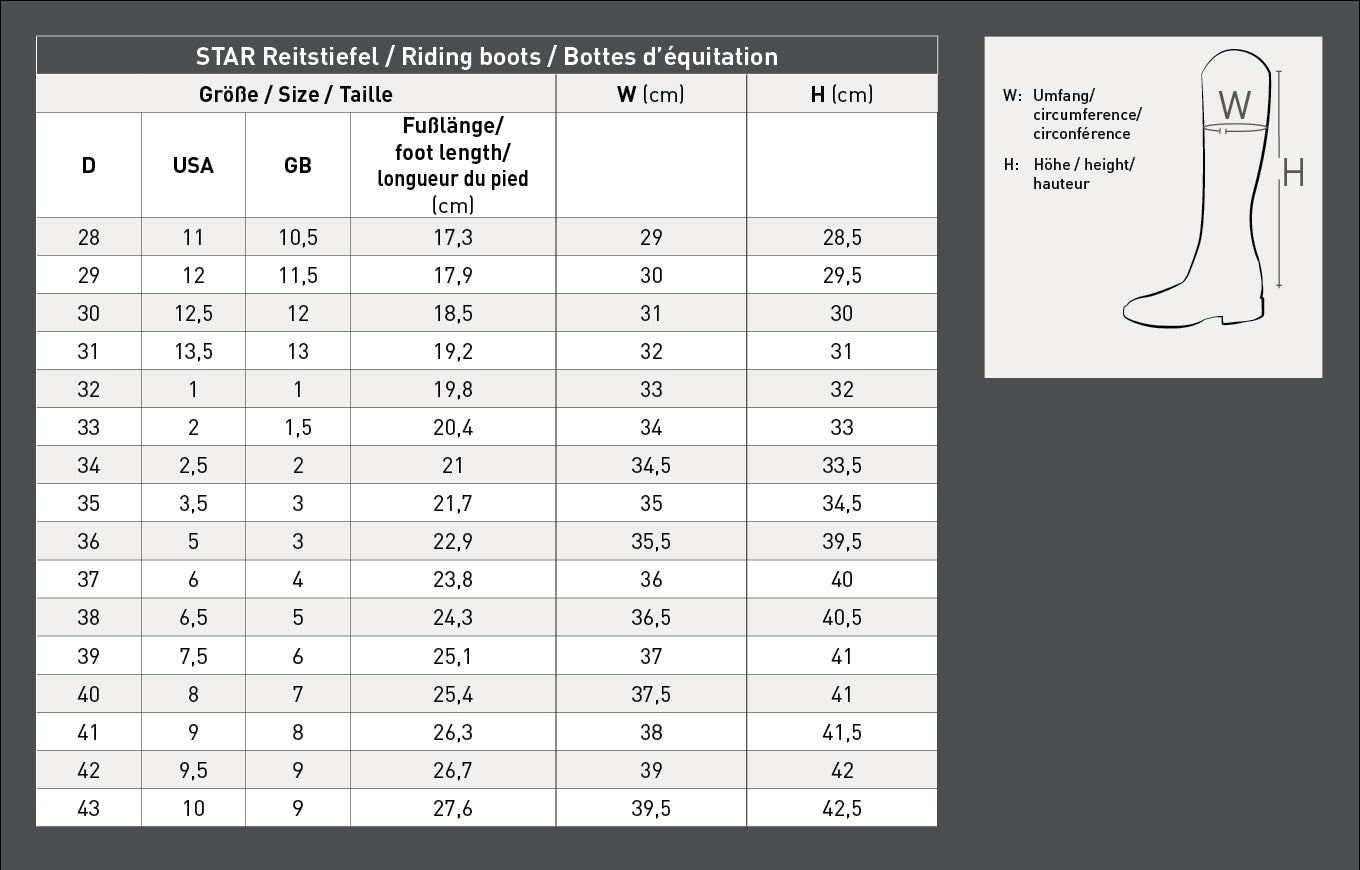Select the 'Fußlänge/foot length' column header
The image size is (1360, 870).
(453, 165)
